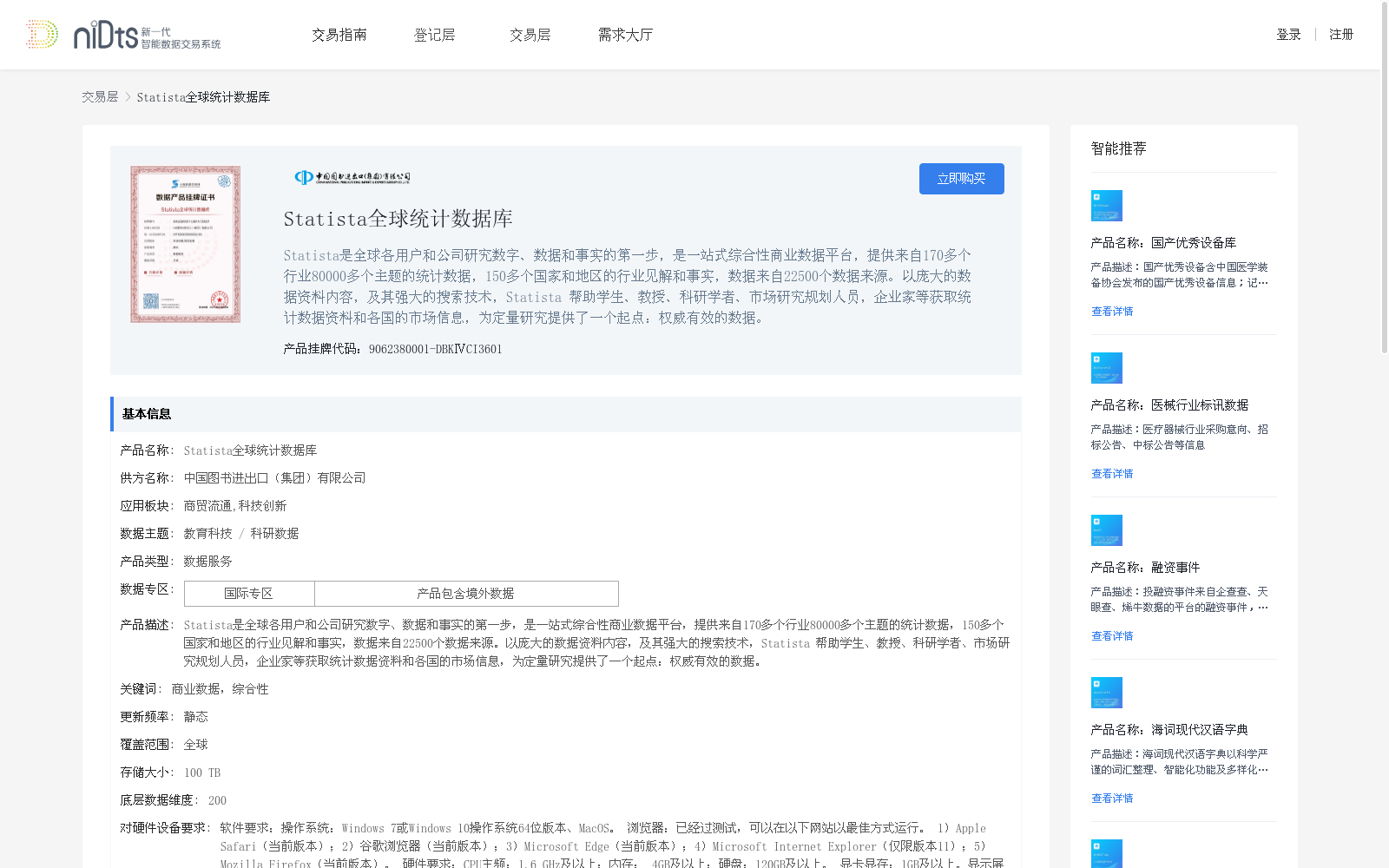Click the 基本信息 section header
Viewport: 1389px width, 868px height.
click(x=565, y=414)
